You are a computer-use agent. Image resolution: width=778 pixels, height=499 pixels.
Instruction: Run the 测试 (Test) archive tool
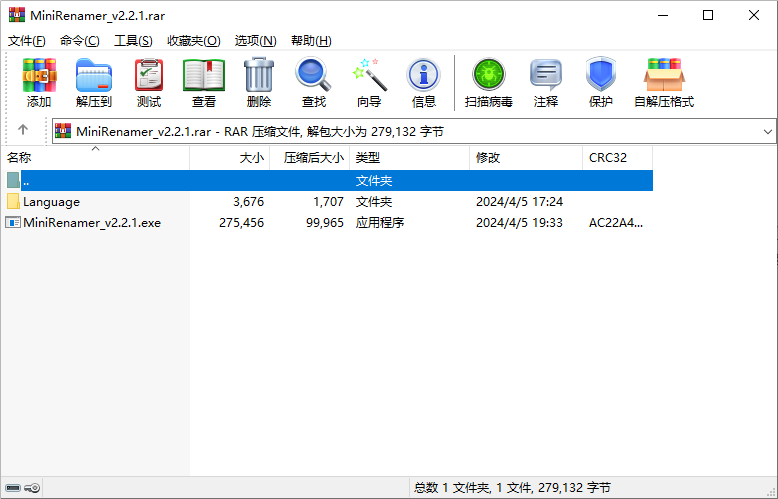tap(149, 75)
